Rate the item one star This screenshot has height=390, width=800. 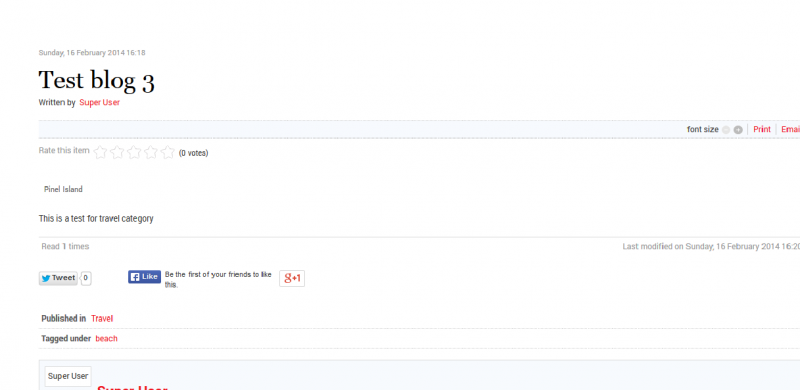(101, 152)
